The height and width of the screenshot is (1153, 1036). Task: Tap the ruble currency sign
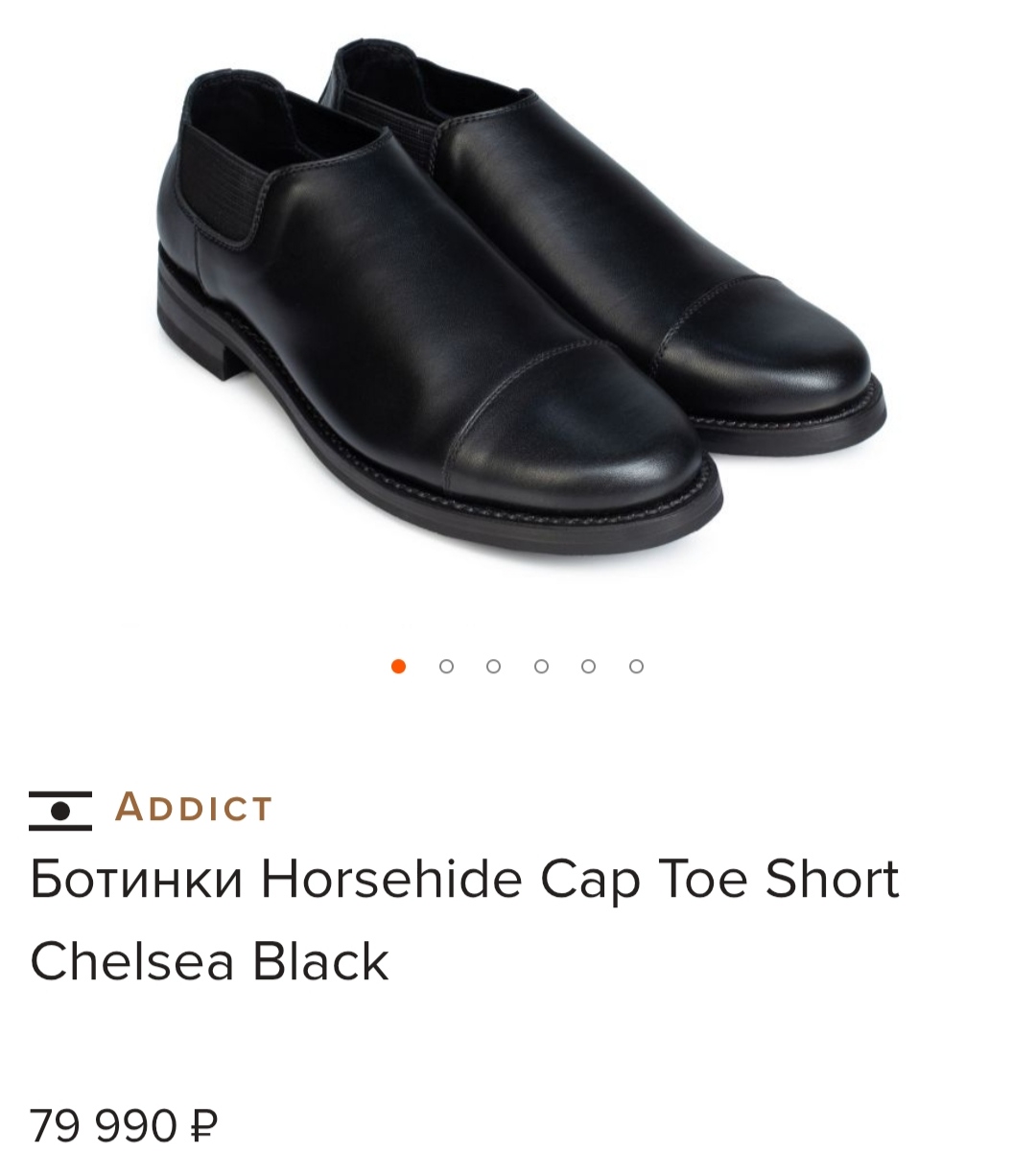tap(204, 1125)
